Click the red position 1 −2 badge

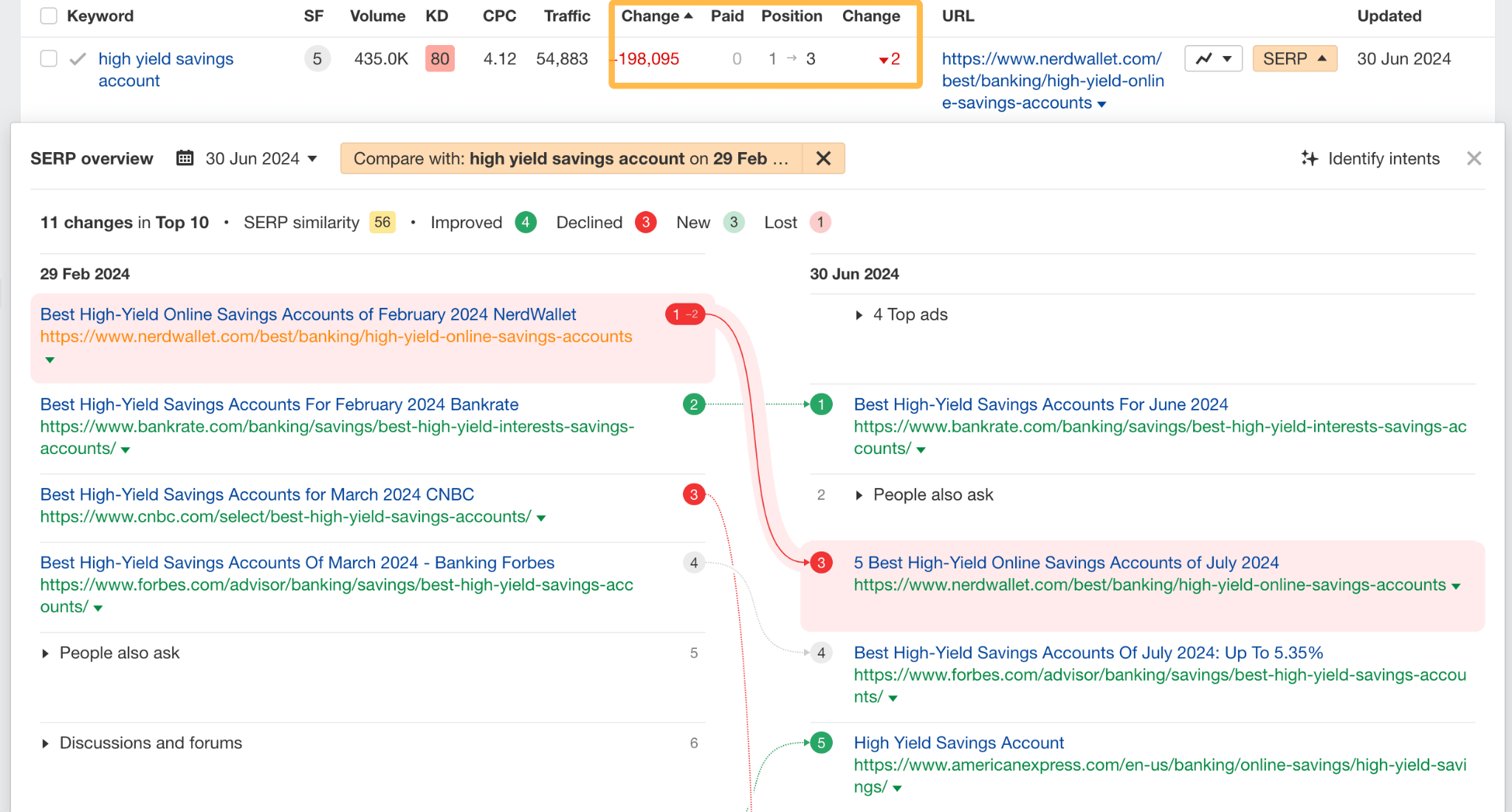[685, 314]
